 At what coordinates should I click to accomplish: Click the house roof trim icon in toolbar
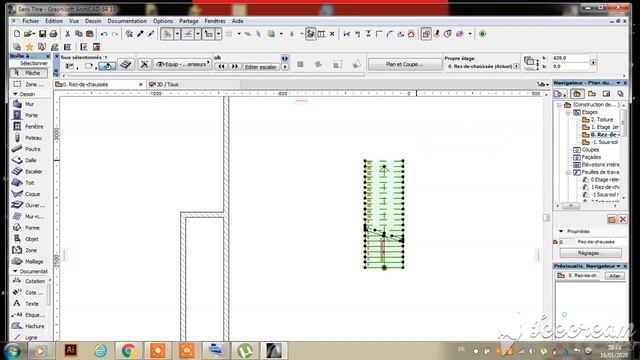click(x=411, y=34)
